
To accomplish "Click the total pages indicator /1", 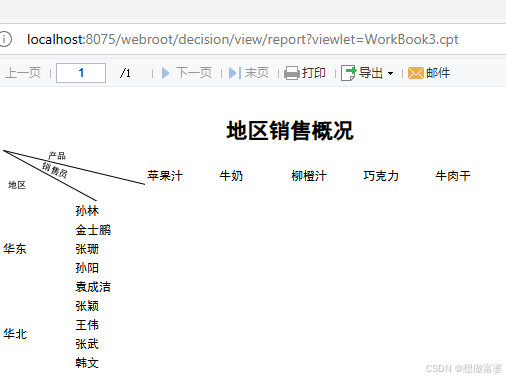I will click(x=125, y=73).
